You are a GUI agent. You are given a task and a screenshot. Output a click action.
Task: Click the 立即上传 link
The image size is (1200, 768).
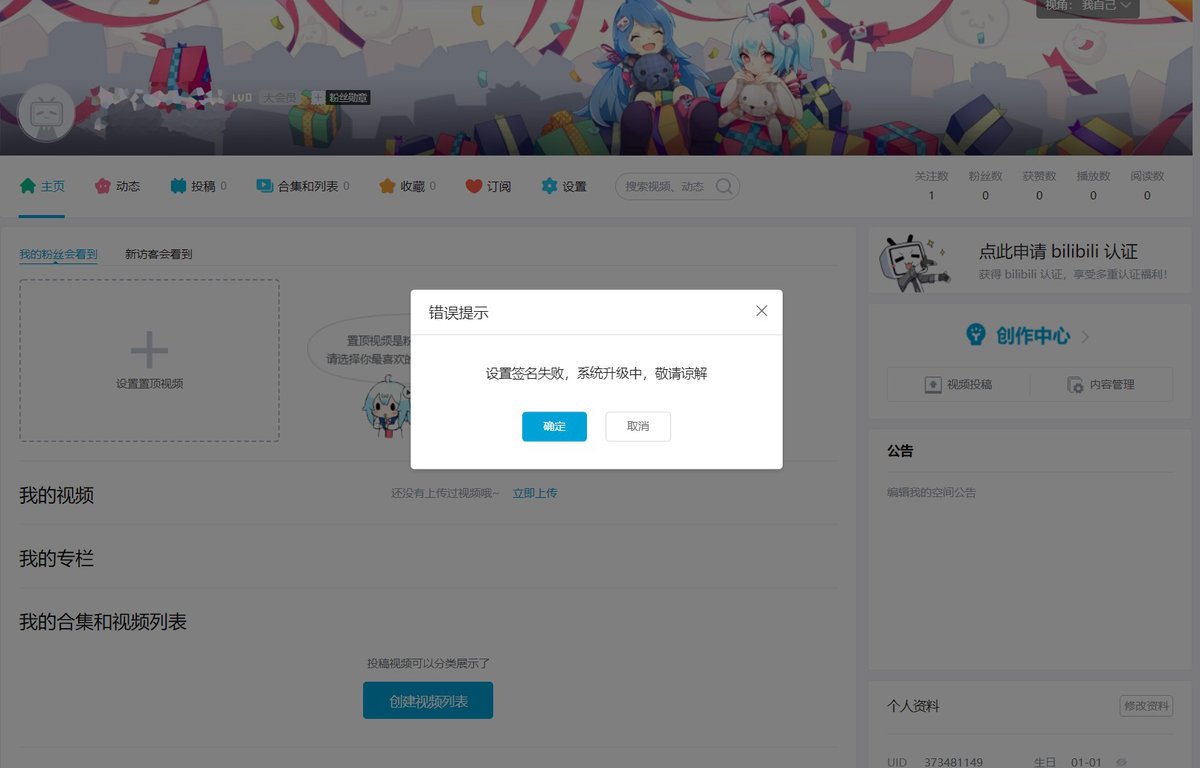click(x=535, y=493)
